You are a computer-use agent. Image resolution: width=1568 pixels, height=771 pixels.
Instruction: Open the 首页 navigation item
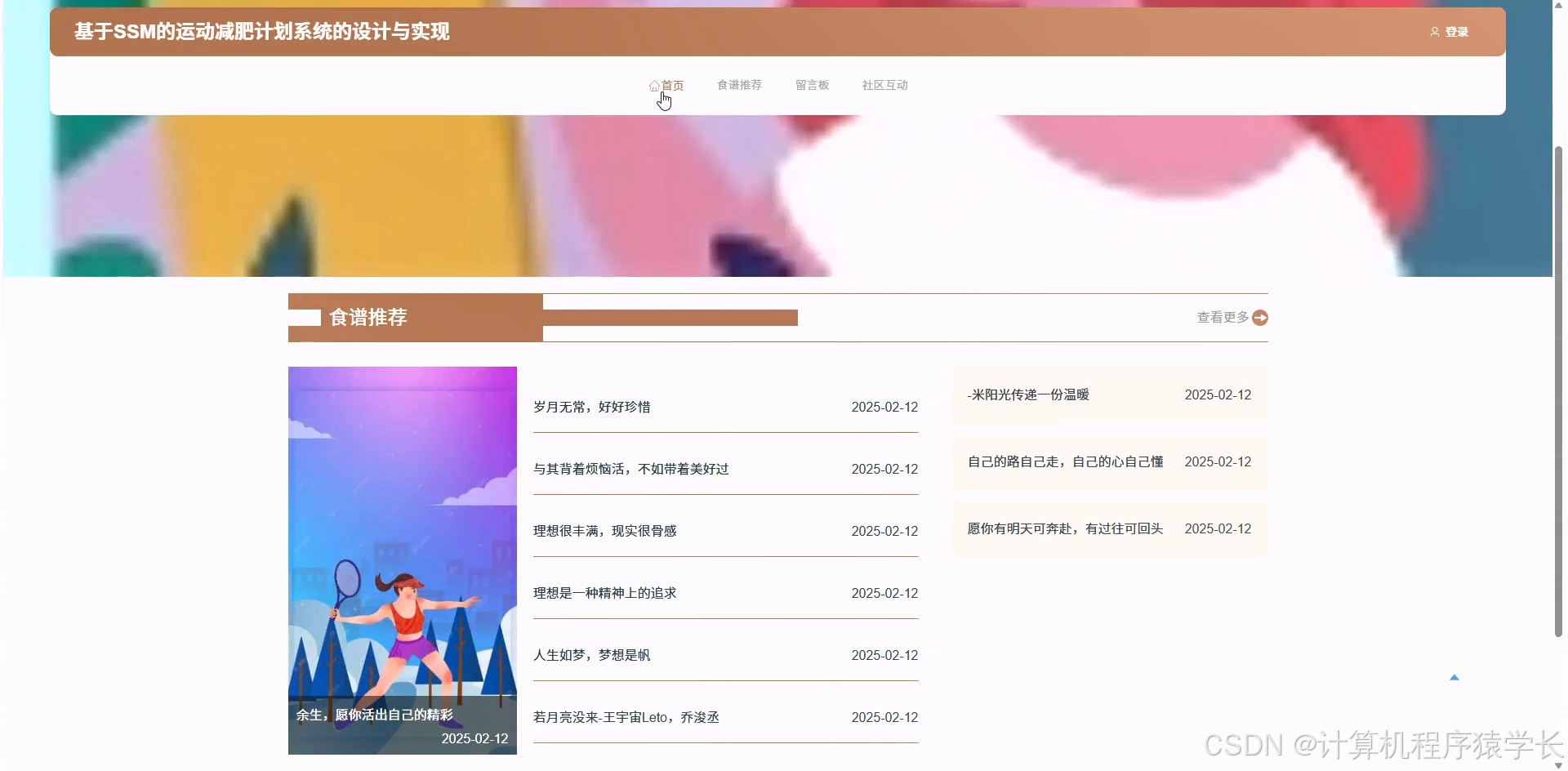pyautogui.click(x=671, y=84)
